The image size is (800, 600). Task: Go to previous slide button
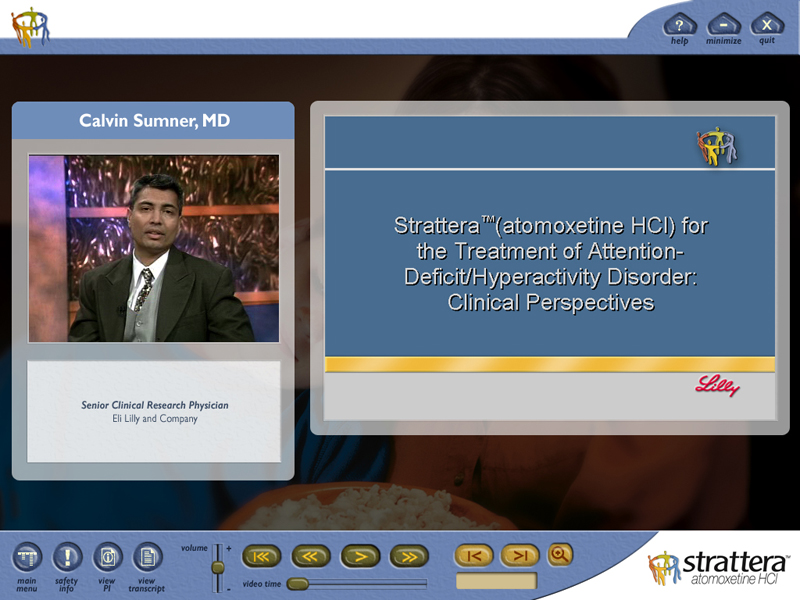pyautogui.click(x=474, y=556)
